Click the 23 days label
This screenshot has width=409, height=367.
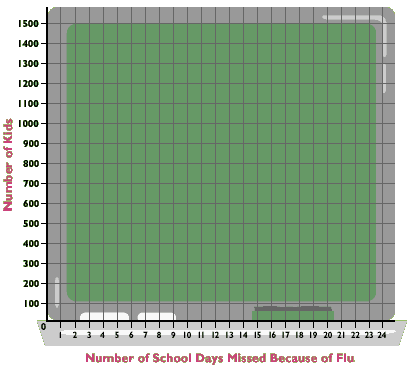click(x=369, y=335)
